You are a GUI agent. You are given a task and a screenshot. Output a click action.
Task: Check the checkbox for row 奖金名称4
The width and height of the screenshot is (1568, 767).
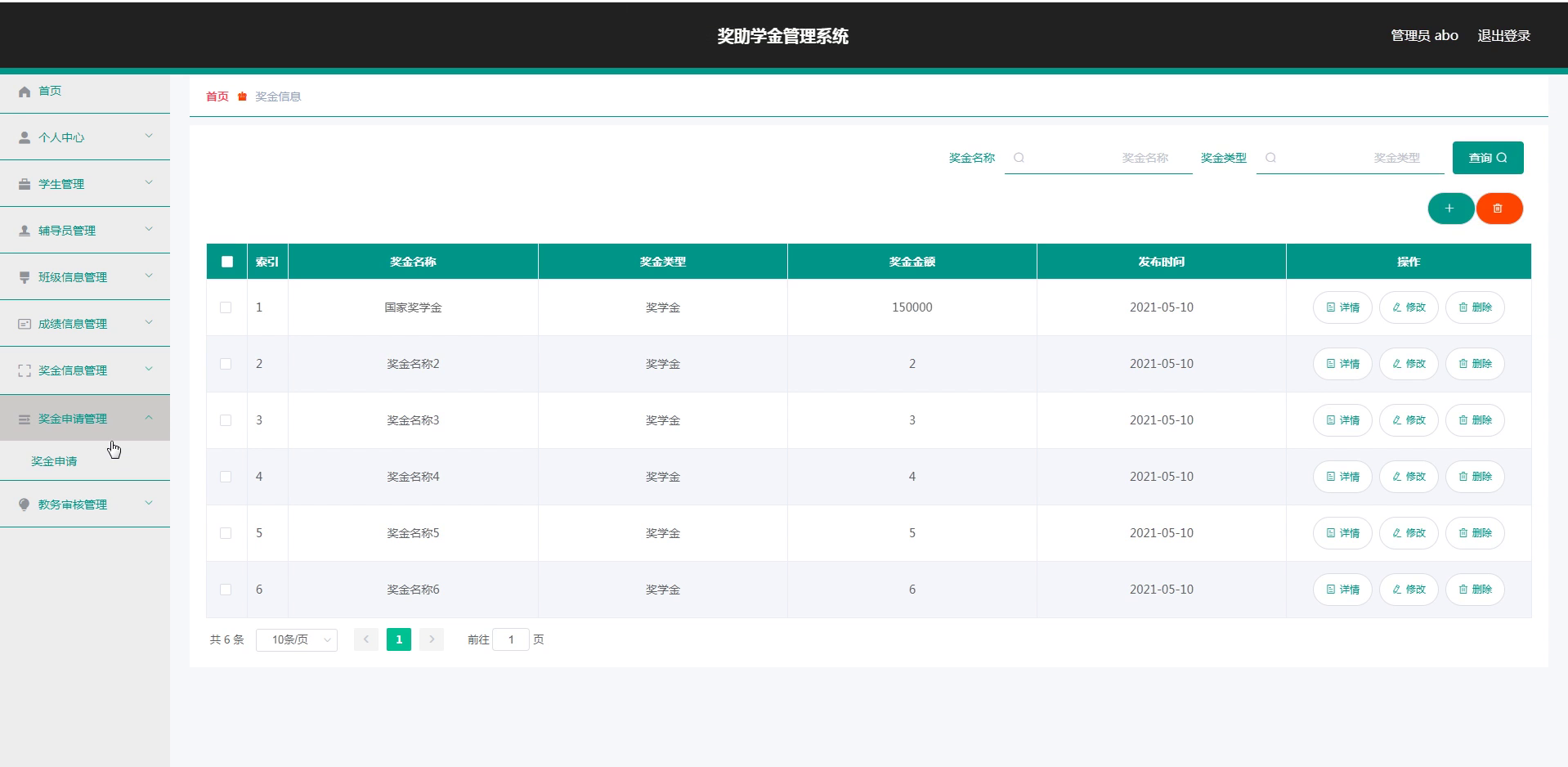click(x=226, y=477)
